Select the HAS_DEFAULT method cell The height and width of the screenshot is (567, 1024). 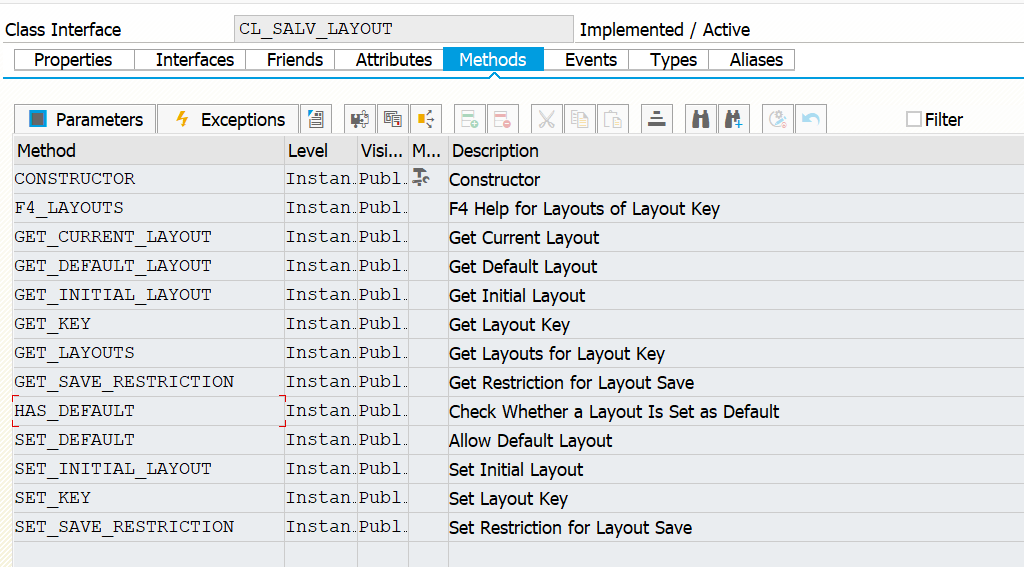tap(149, 411)
